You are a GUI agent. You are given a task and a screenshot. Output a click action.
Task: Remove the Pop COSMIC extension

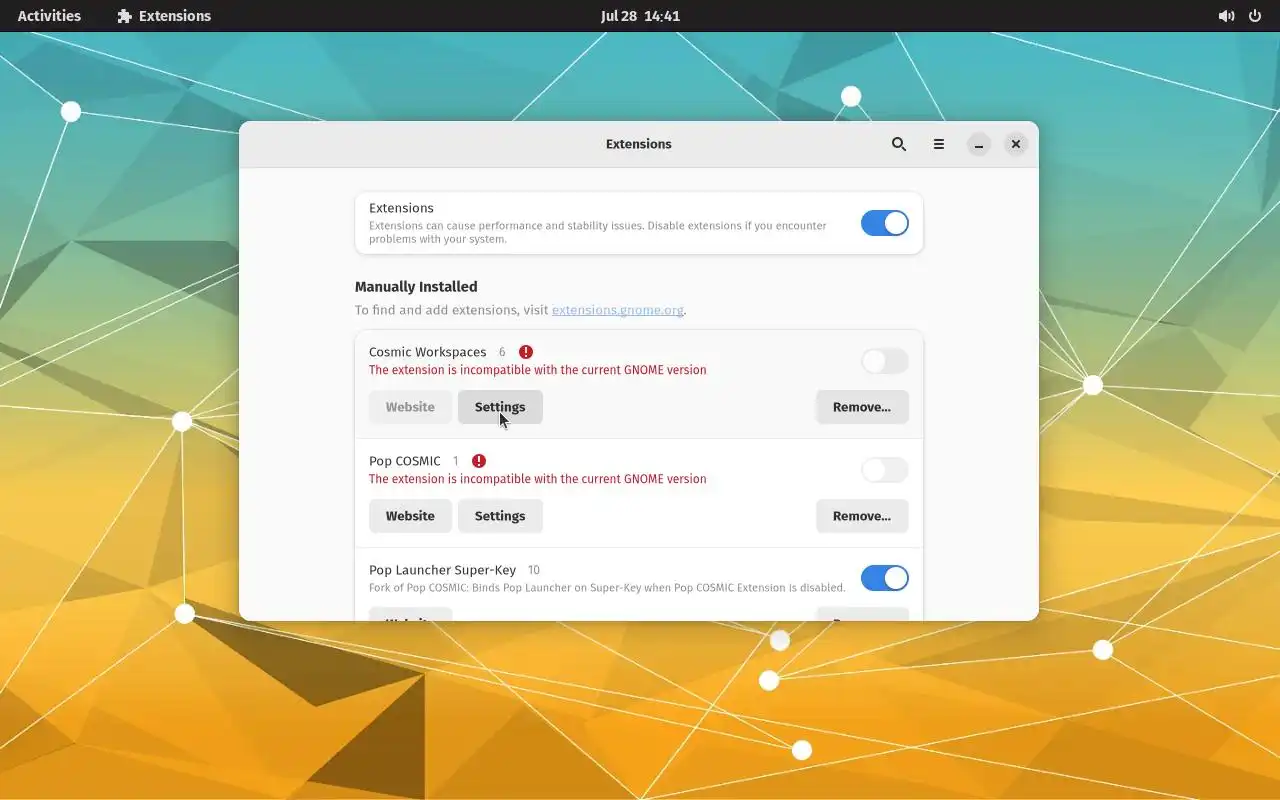click(x=862, y=516)
